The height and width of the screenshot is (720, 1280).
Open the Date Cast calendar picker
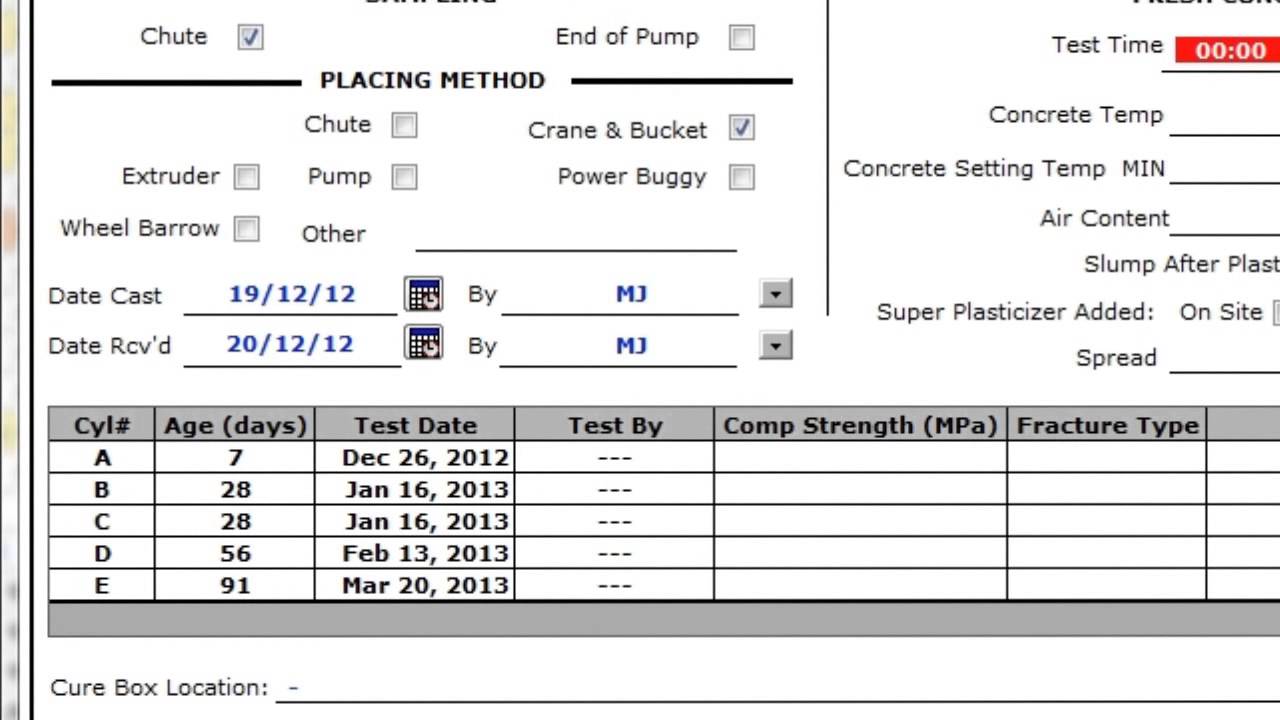(x=424, y=294)
